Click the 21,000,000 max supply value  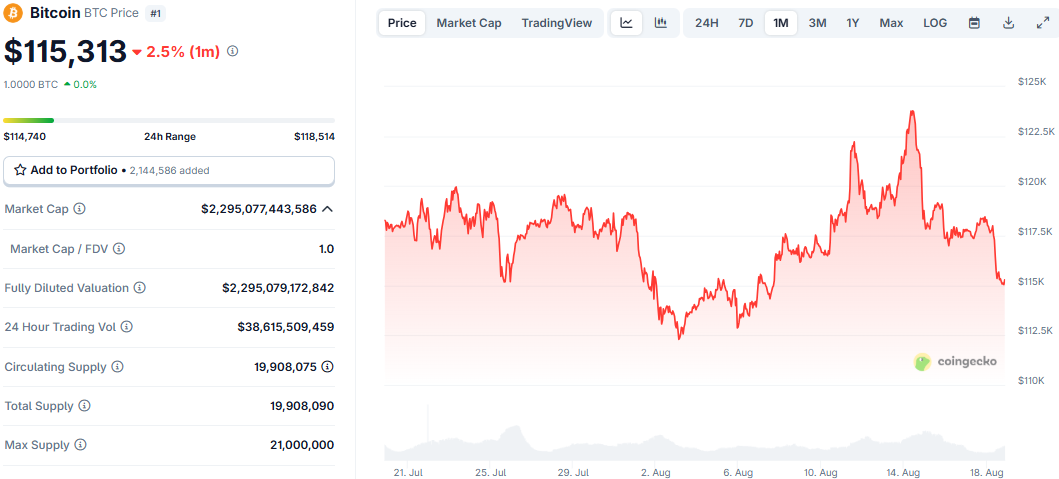(302, 445)
